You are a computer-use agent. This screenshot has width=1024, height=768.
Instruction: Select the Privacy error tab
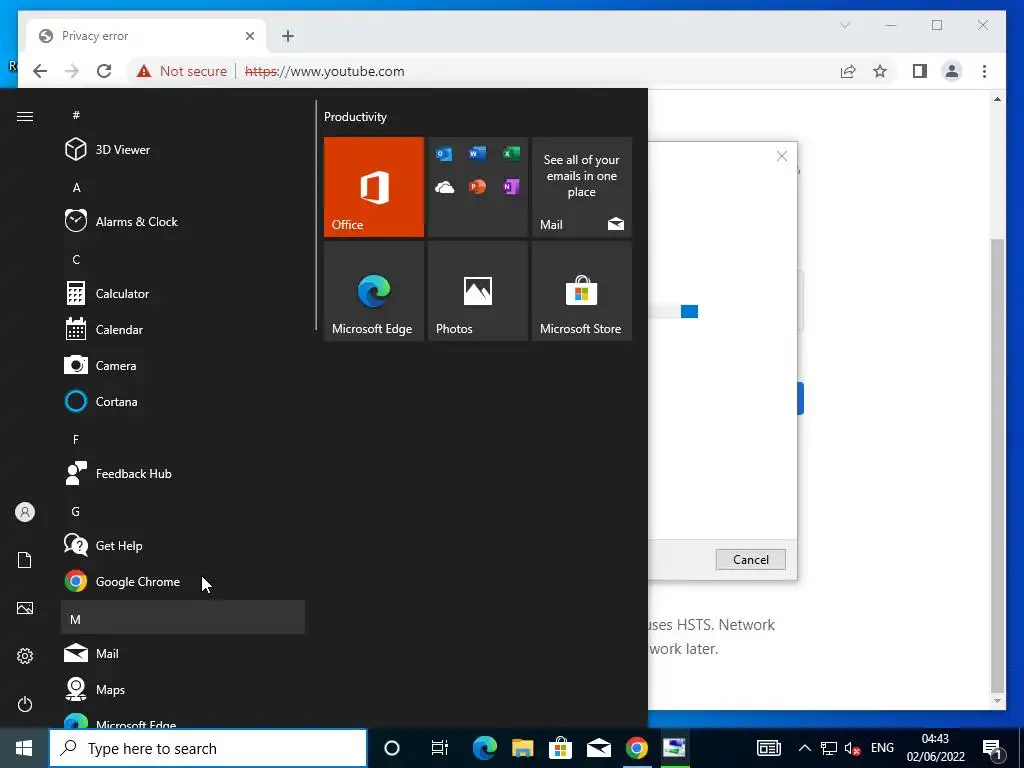(x=146, y=36)
